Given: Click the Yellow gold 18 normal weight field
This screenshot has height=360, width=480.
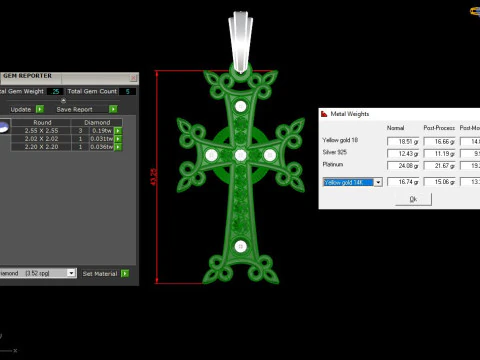Looking at the screenshot, I should coord(403,142).
